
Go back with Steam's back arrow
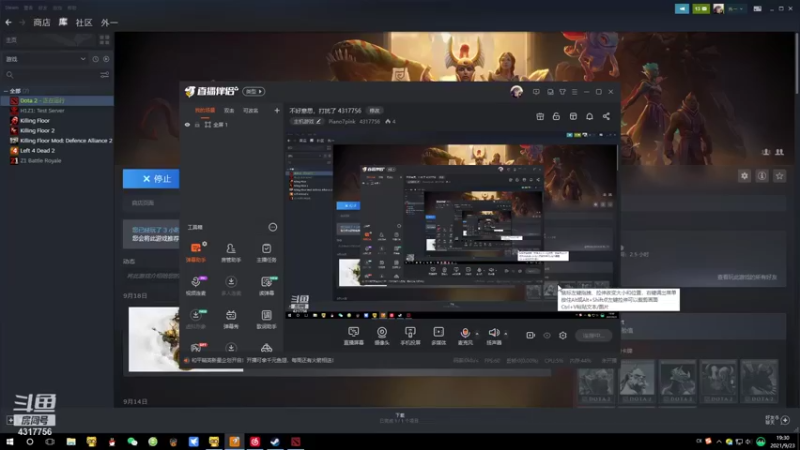[x=8, y=22]
